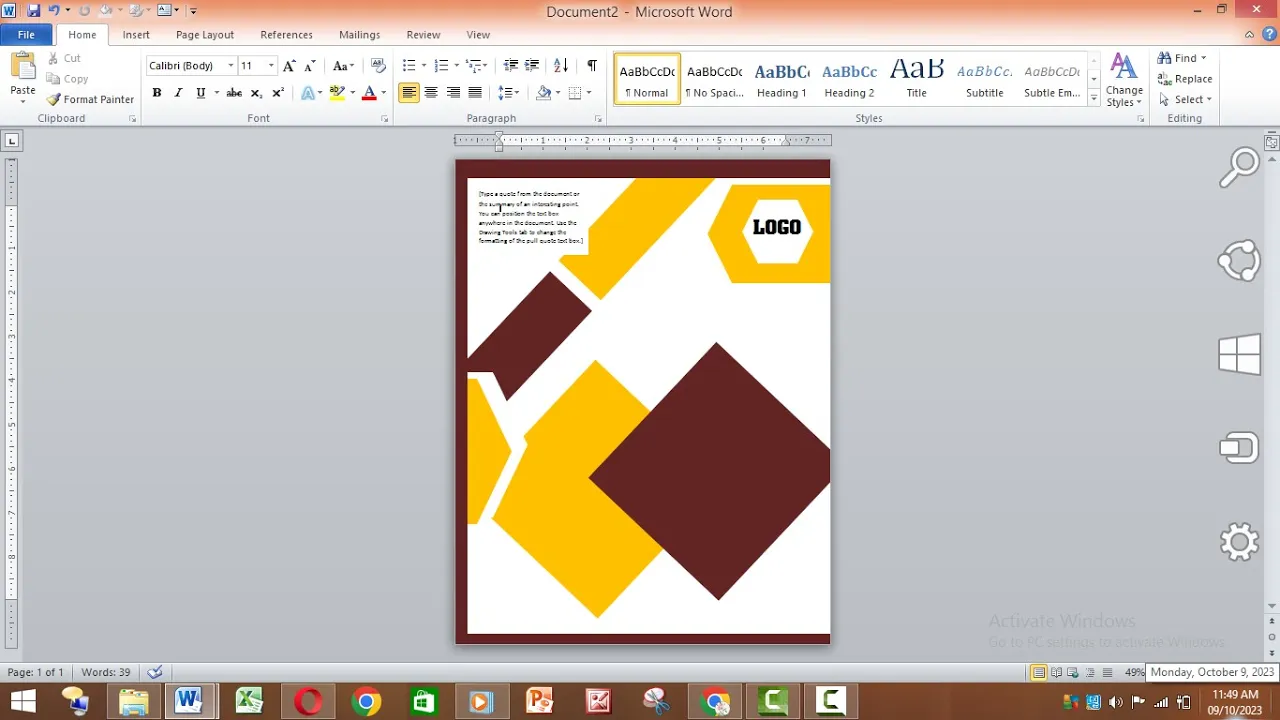
Task: Apply superscript formatting
Action: 278,93
